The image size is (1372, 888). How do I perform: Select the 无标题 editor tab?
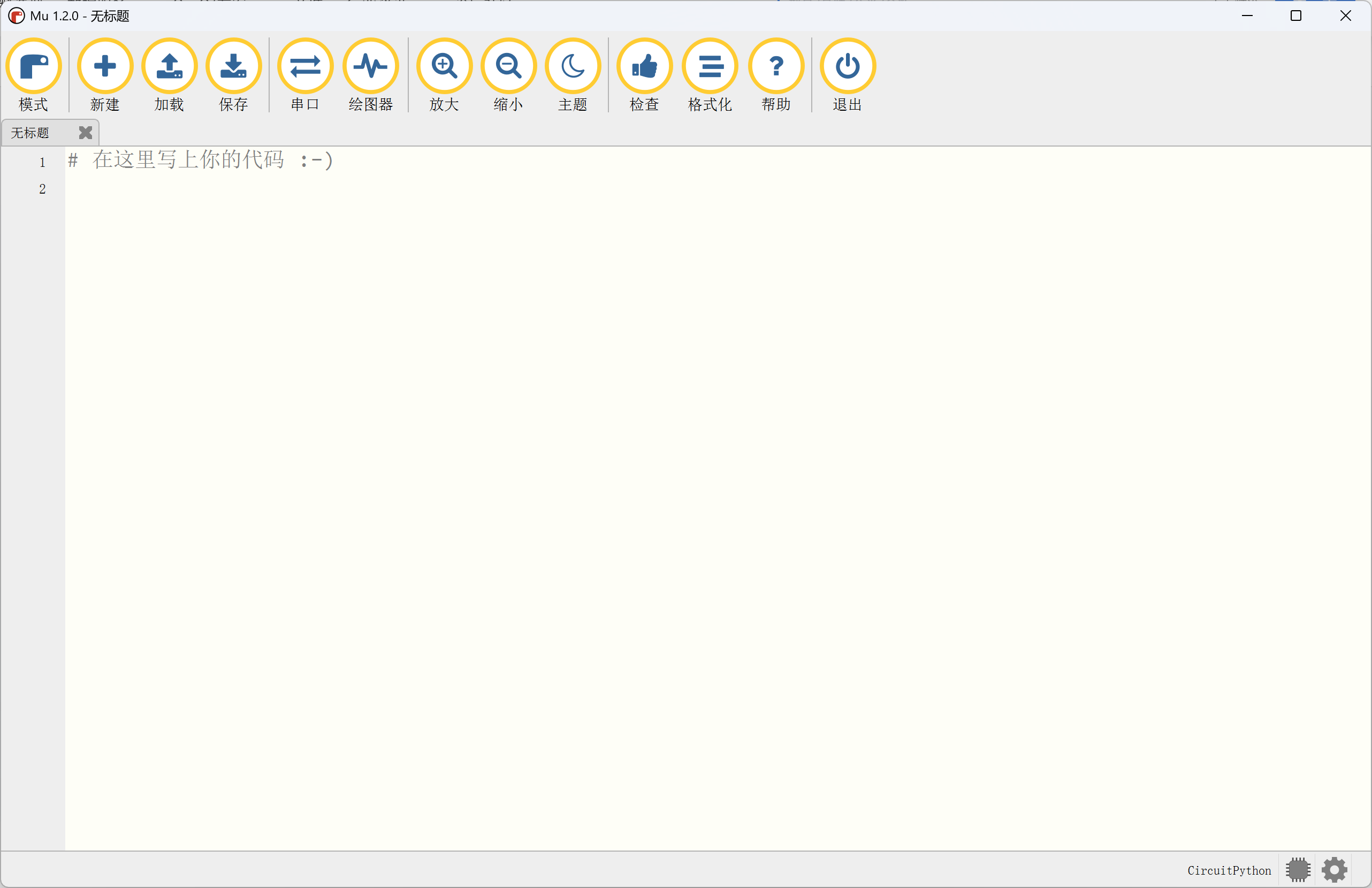31,133
